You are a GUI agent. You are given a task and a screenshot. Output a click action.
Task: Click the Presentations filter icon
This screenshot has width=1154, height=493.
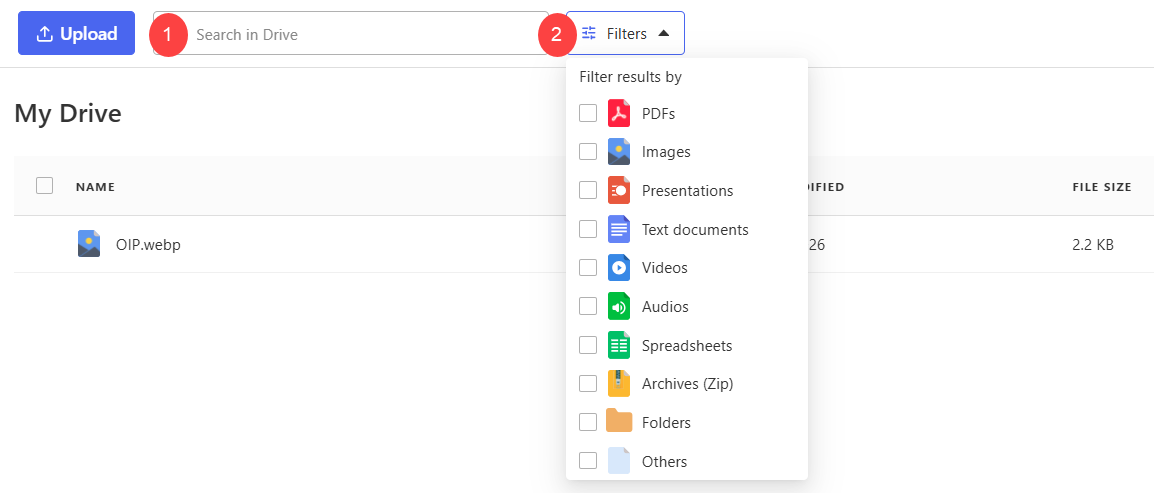[619, 191]
